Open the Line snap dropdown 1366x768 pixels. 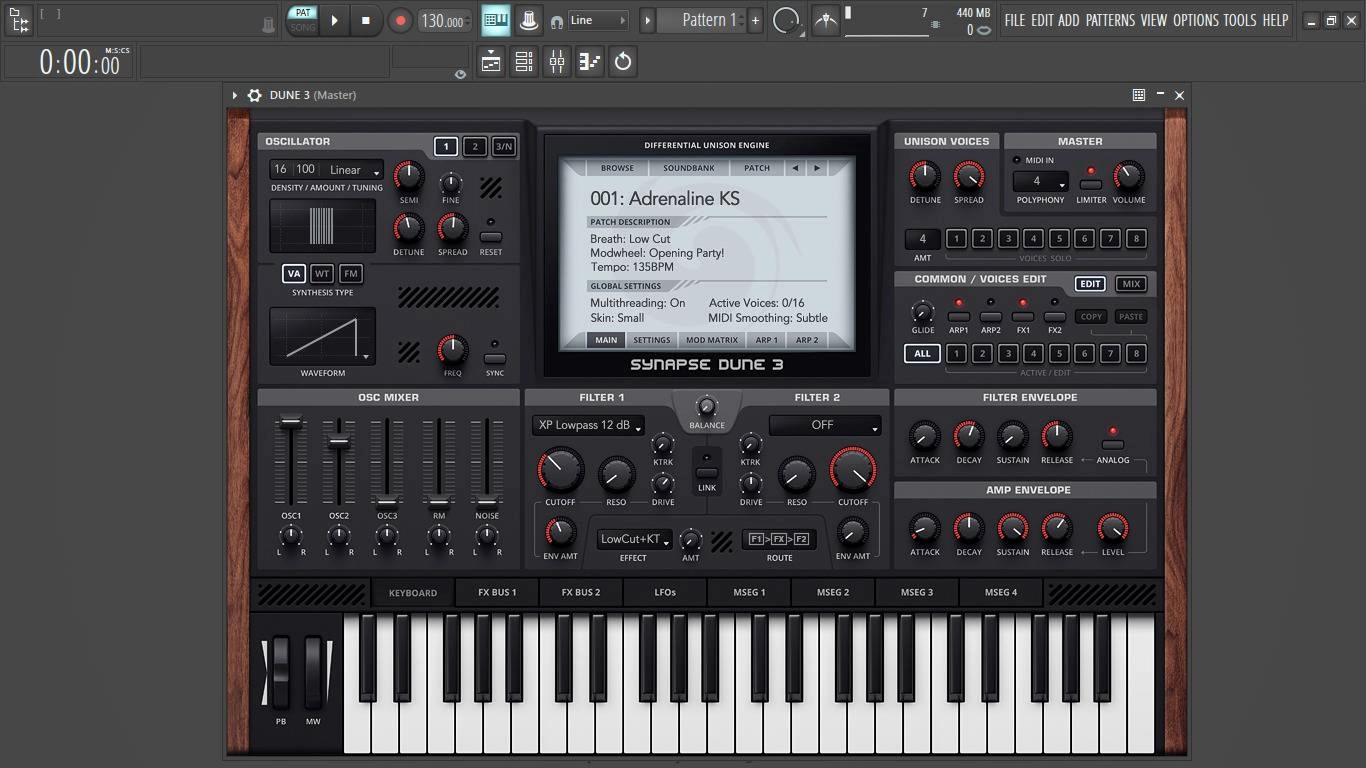coord(598,20)
